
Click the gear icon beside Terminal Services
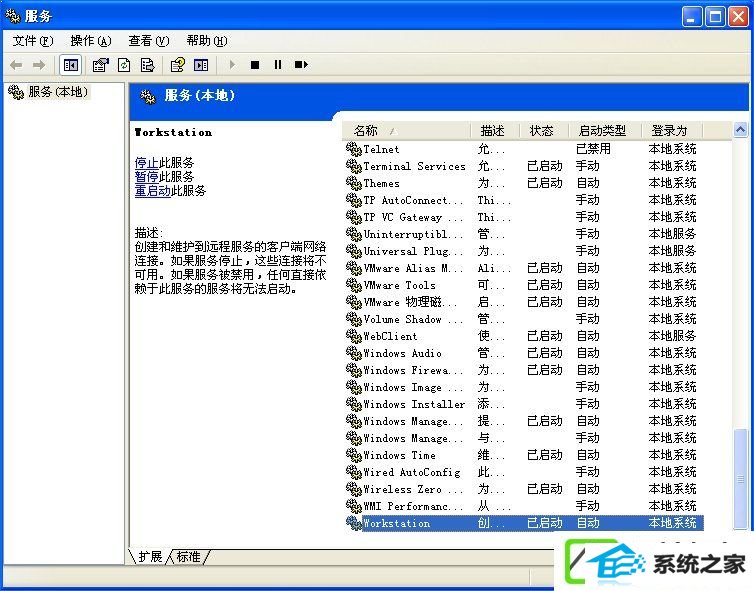(x=353, y=166)
